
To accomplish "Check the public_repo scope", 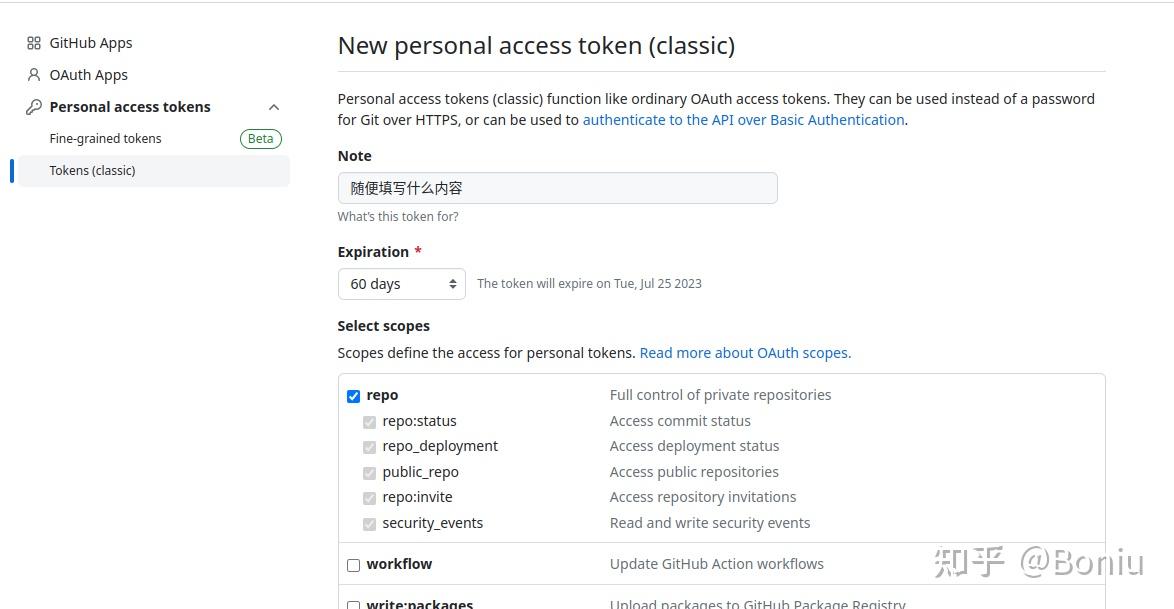I will (x=370, y=472).
